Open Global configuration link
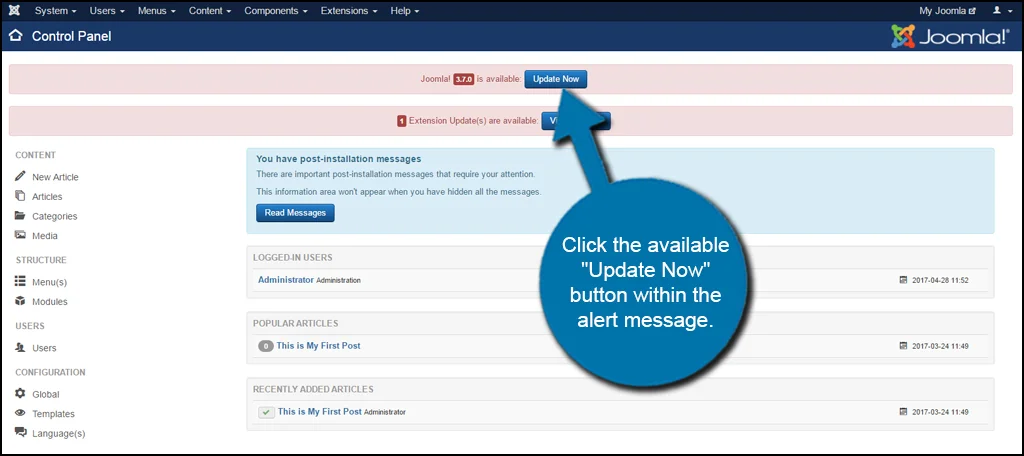 (46, 395)
